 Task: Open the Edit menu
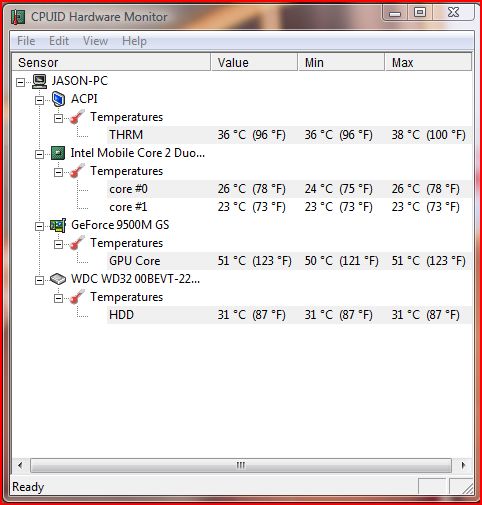[59, 41]
